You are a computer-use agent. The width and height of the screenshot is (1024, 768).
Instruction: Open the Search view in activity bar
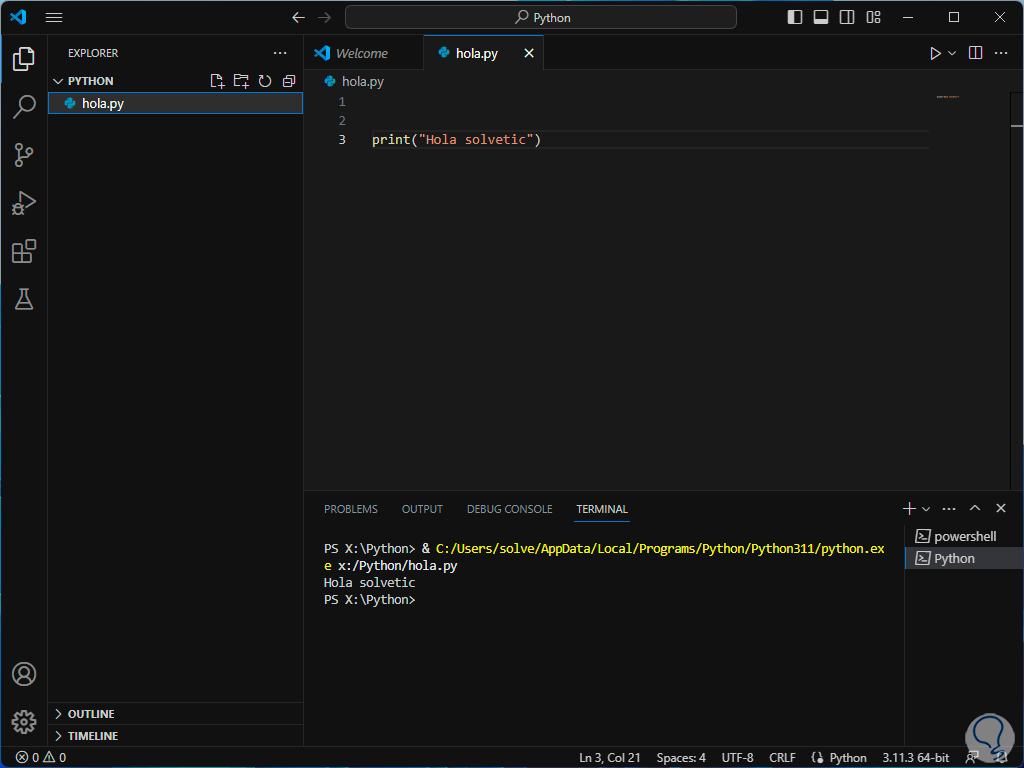[24, 107]
